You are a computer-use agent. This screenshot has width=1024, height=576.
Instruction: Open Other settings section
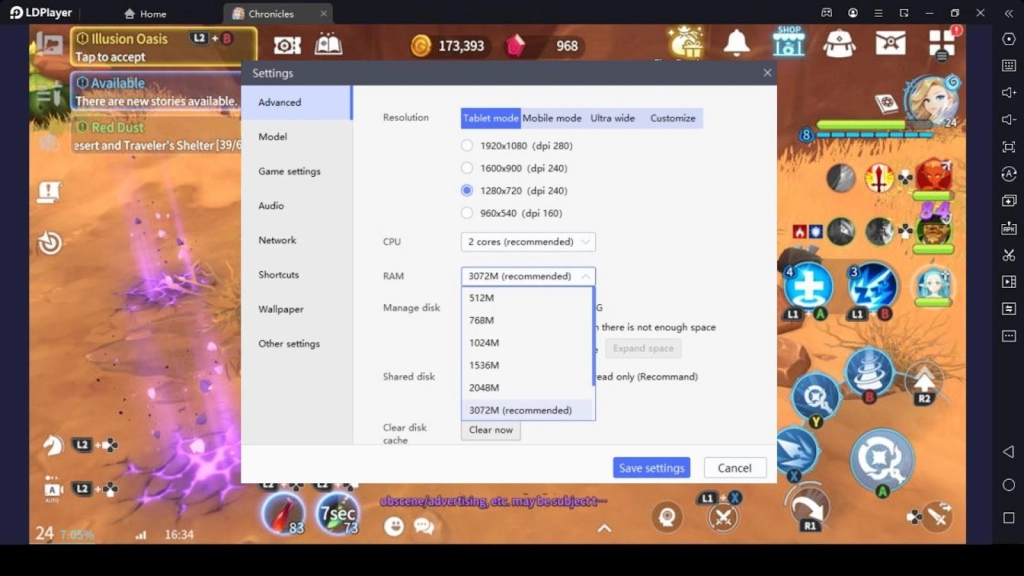(x=296, y=344)
